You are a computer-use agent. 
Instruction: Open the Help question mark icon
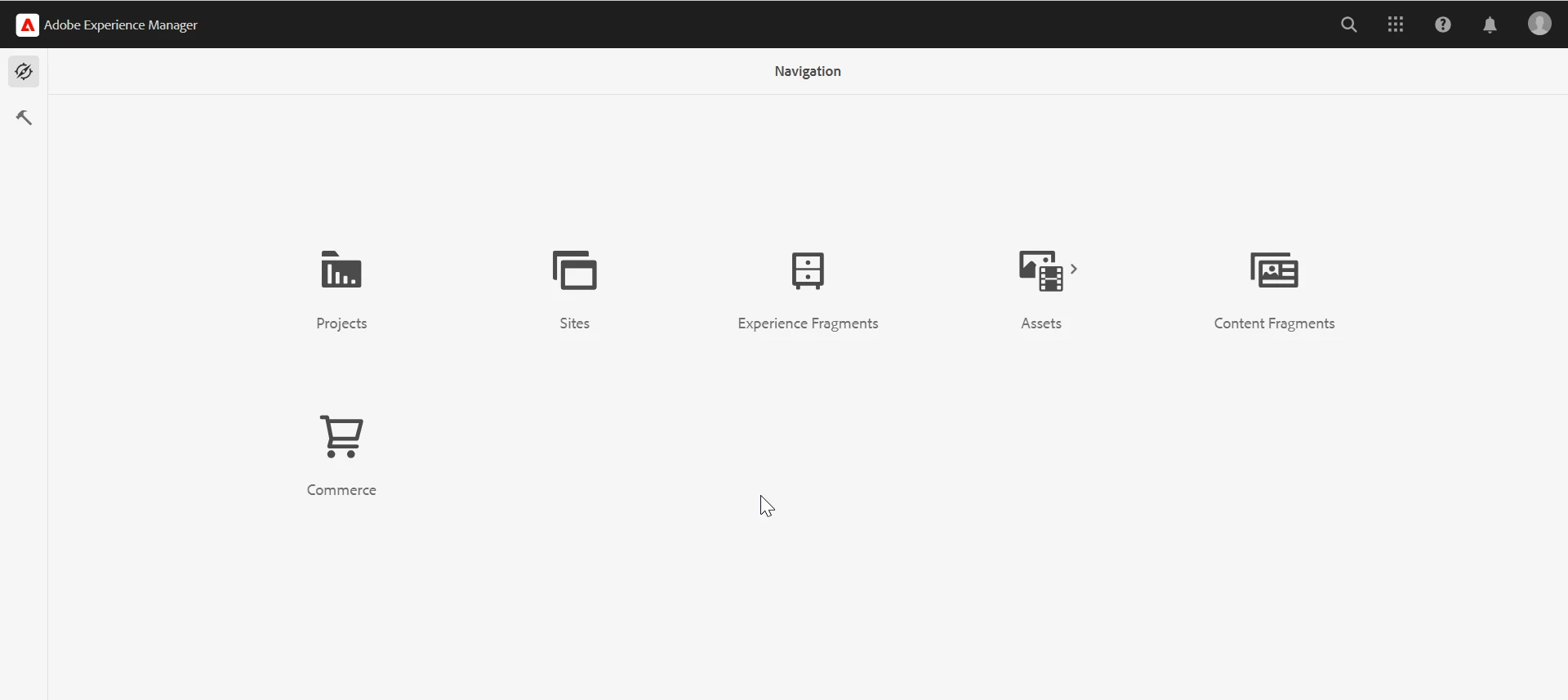tap(1443, 25)
